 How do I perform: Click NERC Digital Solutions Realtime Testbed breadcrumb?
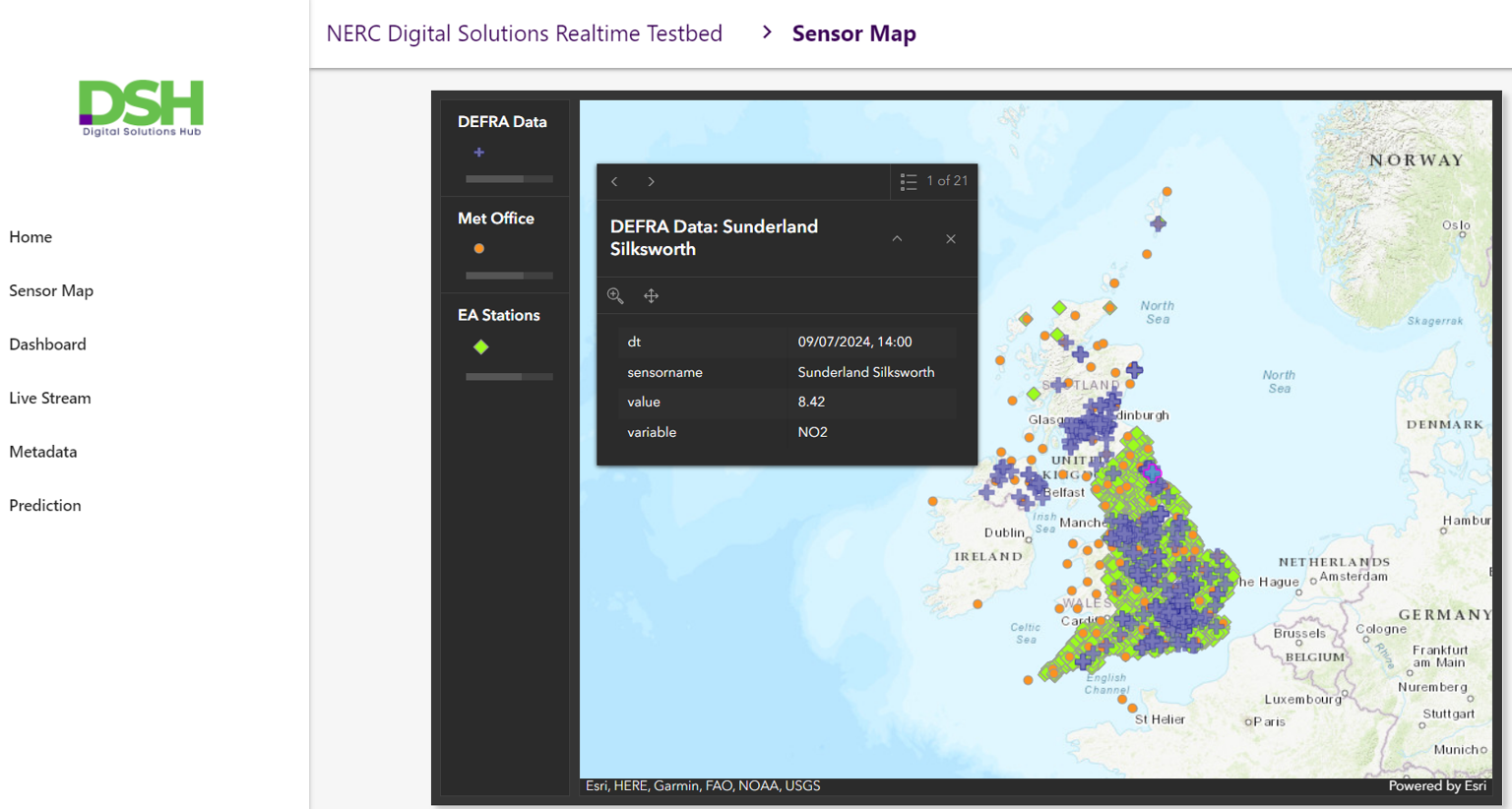(525, 33)
